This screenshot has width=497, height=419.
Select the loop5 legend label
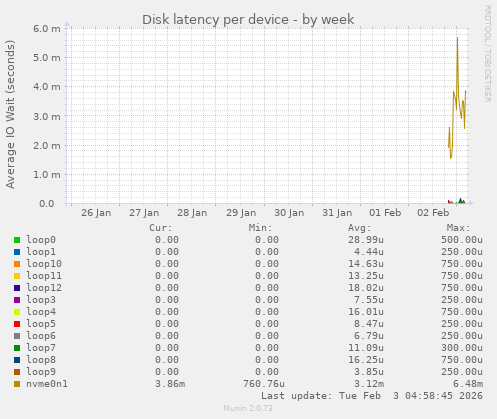pyautogui.click(x=41, y=324)
